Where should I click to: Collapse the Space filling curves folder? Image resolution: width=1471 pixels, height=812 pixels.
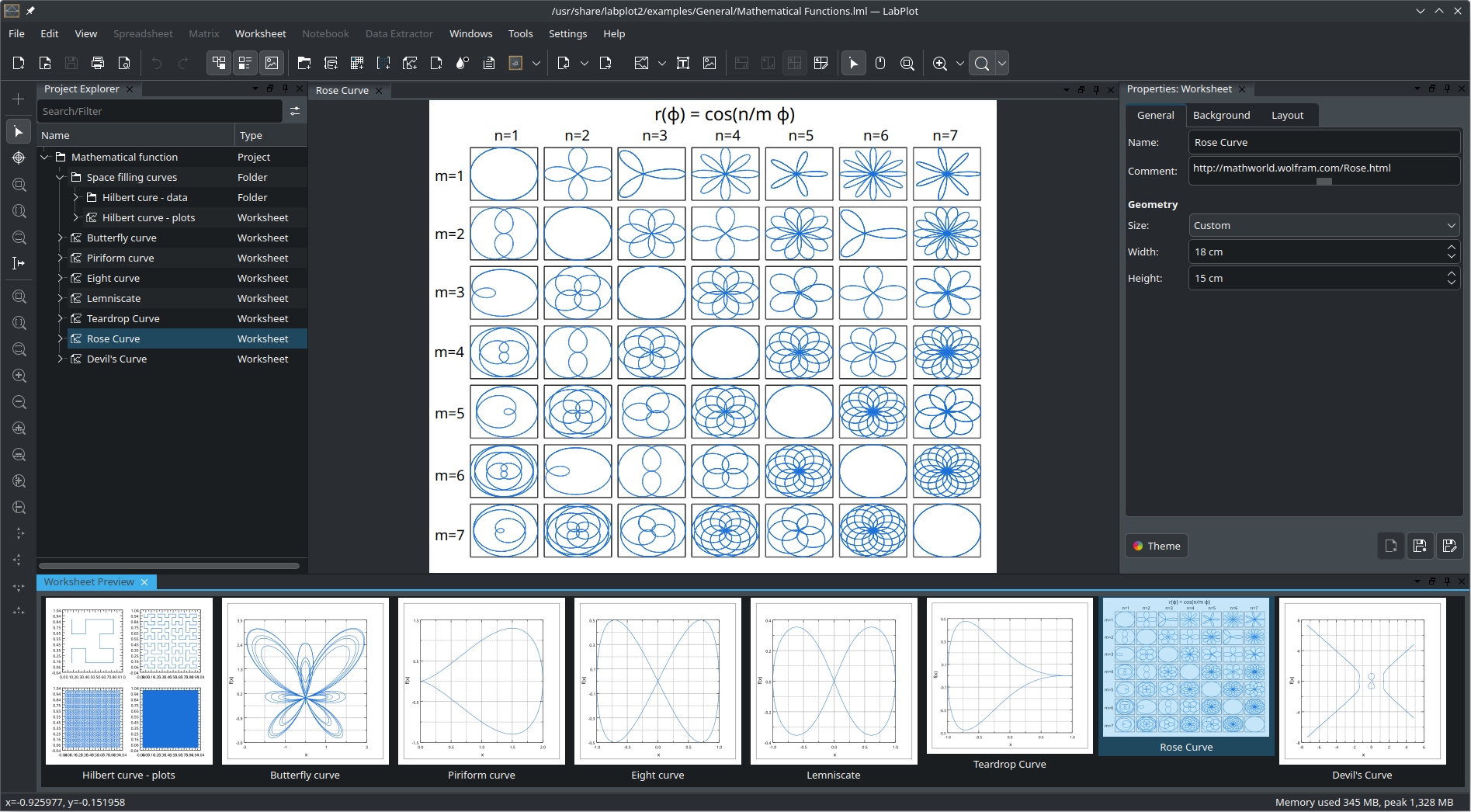coord(60,177)
